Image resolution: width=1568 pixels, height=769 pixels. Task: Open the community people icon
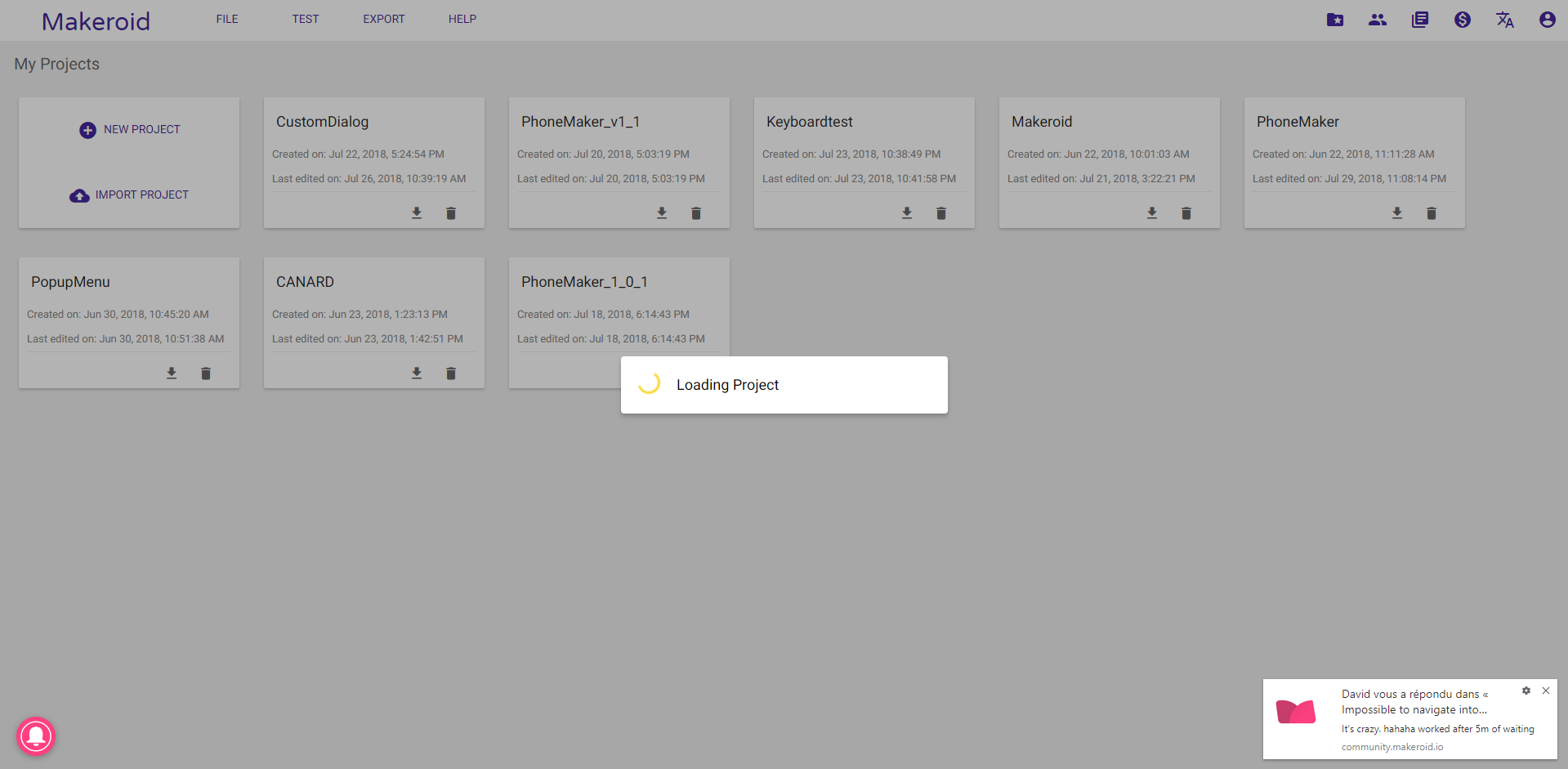point(1378,20)
